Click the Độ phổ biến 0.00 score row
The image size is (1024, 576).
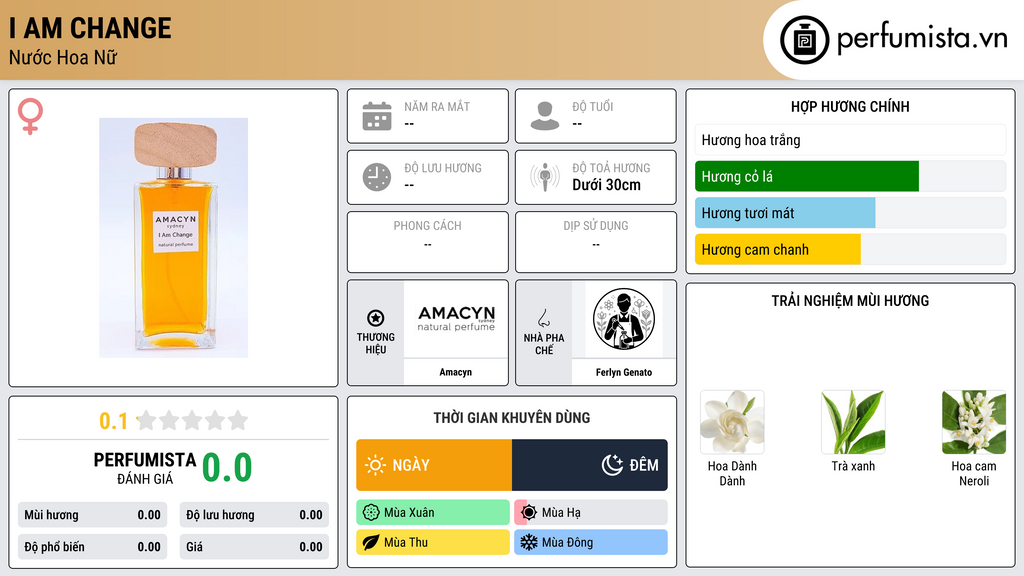(x=92, y=547)
